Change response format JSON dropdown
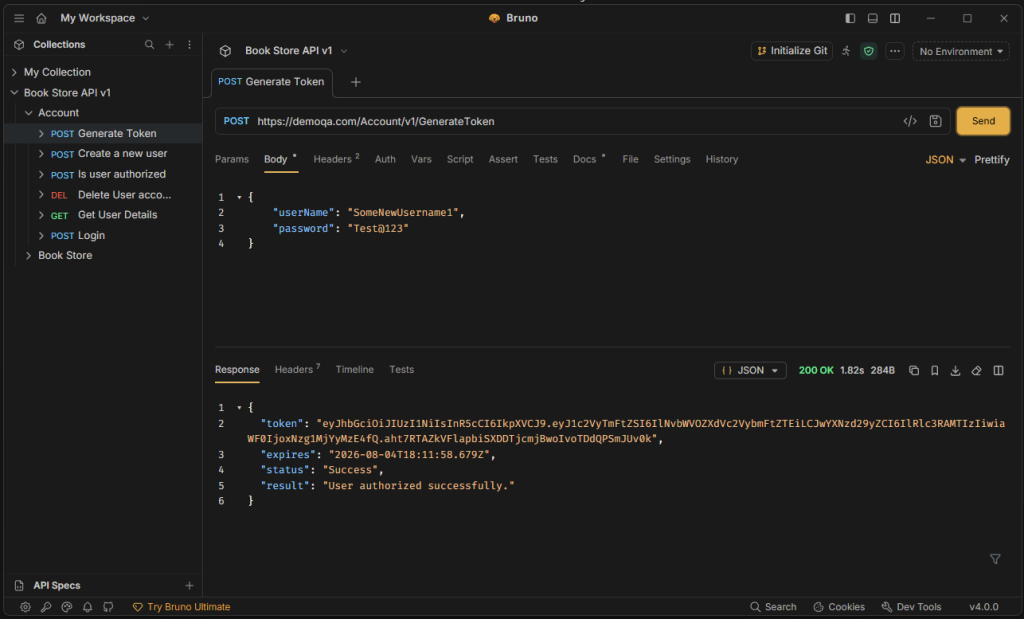Viewport: 1024px width, 619px height. click(x=750, y=370)
